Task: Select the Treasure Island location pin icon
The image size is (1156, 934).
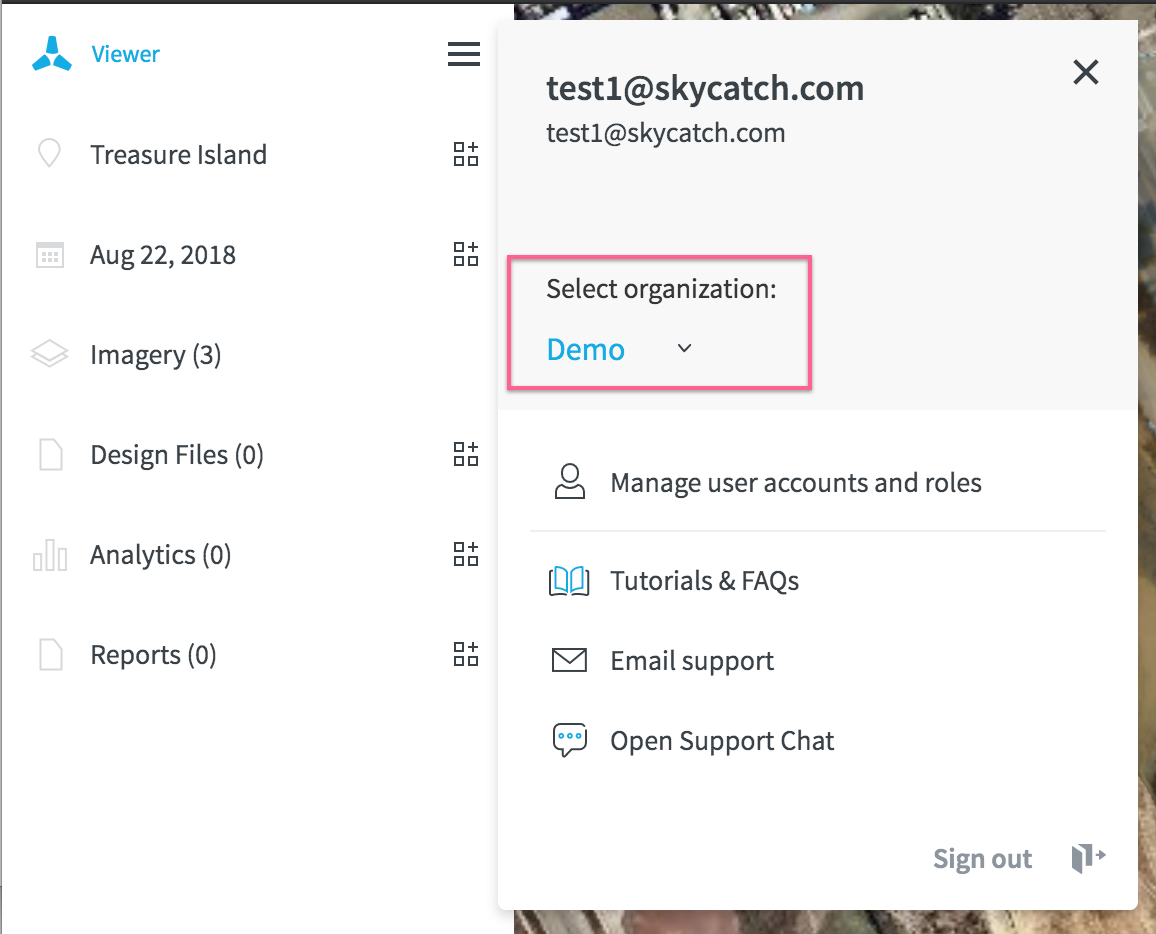Action: pos(49,154)
